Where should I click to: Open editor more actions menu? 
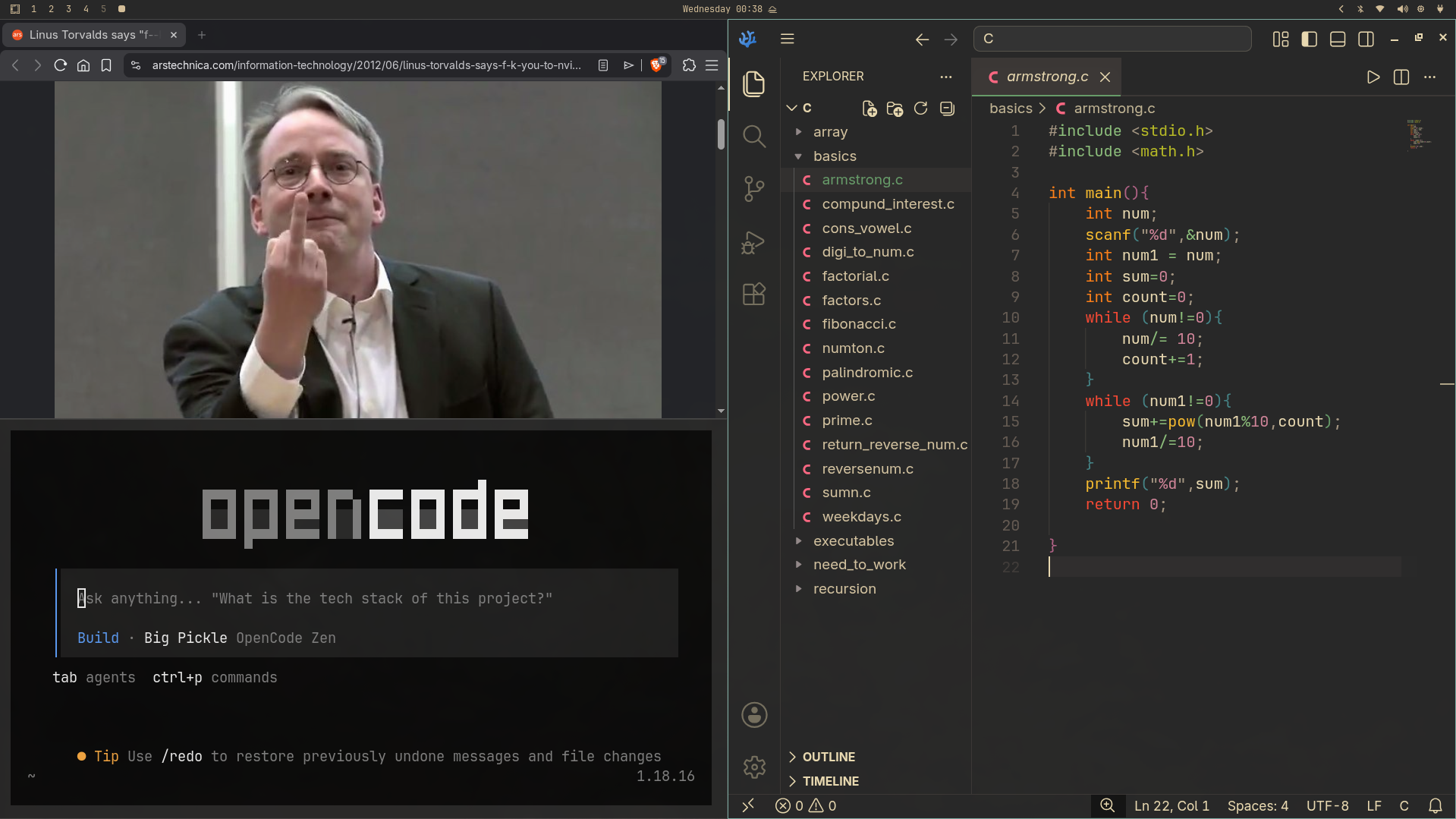pos(1429,77)
